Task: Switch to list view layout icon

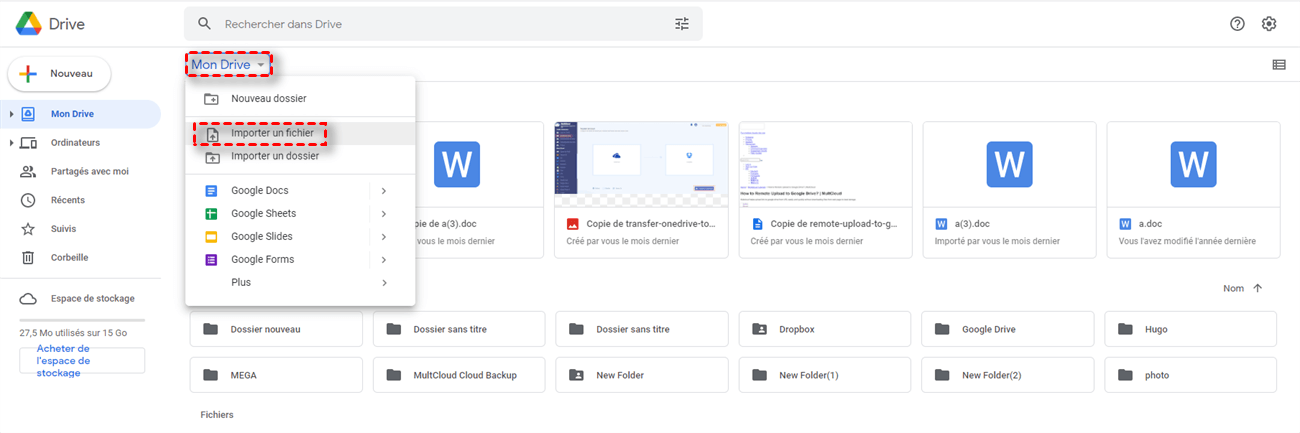Action: click(x=1278, y=65)
